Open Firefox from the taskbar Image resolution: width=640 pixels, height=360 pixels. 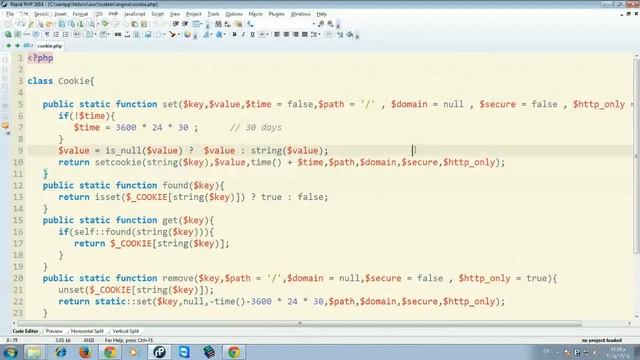pyautogui.click(x=85, y=352)
